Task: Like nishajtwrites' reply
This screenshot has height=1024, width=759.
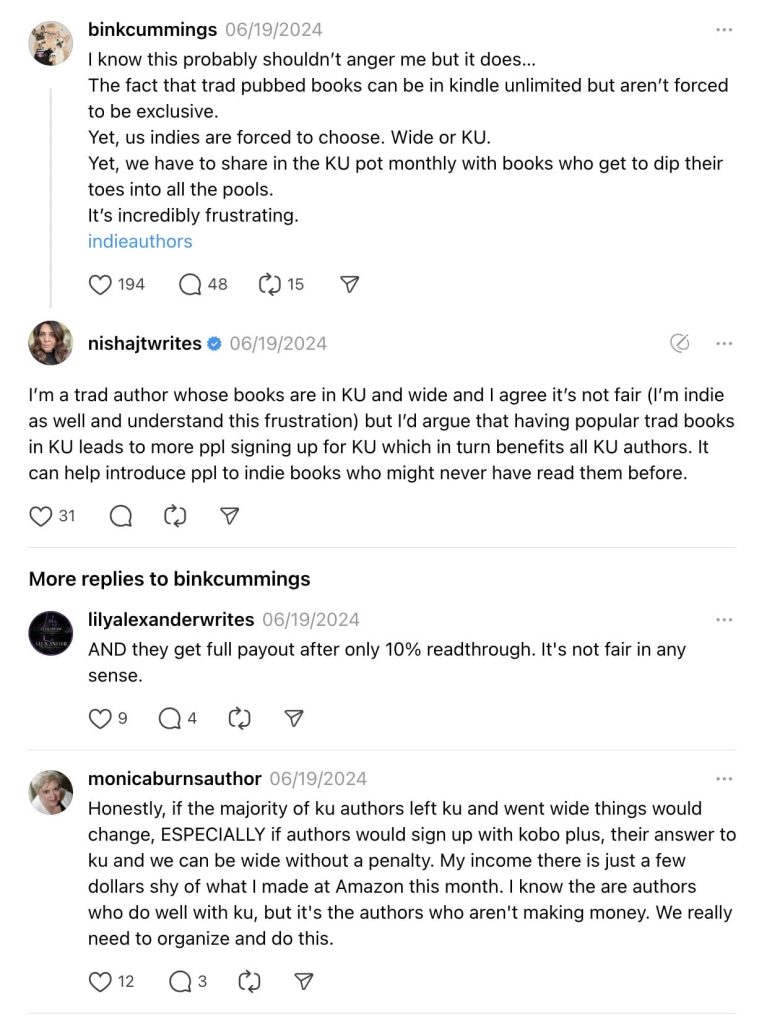Action: coord(40,516)
